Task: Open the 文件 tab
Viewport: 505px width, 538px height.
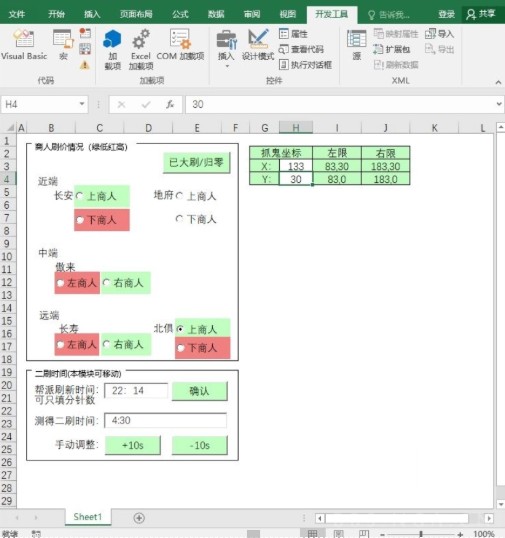Action: 16,14
